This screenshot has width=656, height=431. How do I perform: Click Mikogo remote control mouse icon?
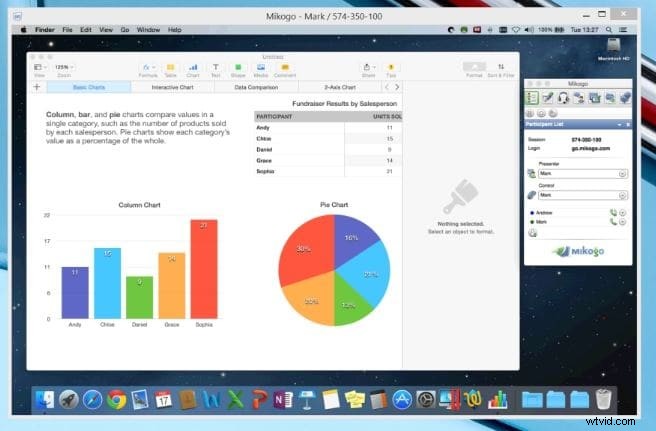click(625, 98)
